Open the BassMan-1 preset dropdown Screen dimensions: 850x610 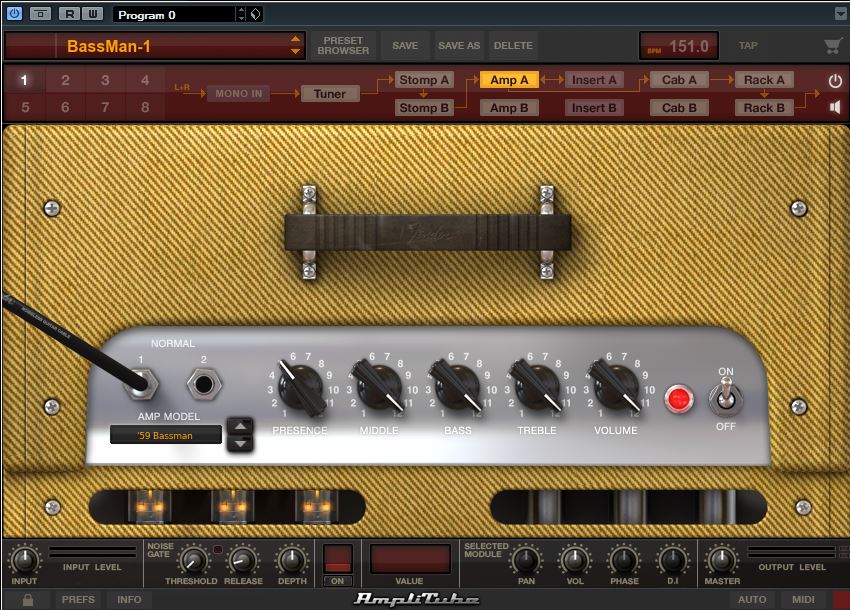coord(295,46)
